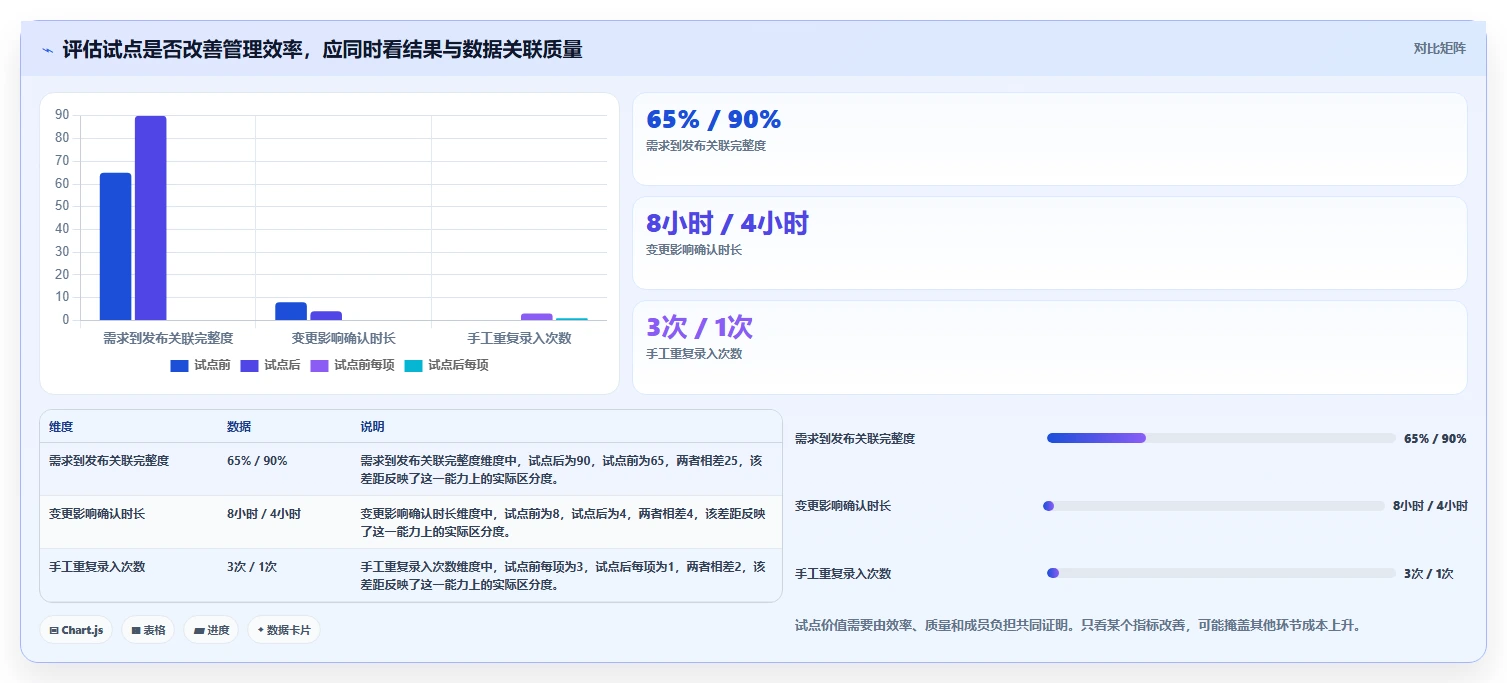Open the 65% / 90% data card

[1049, 139]
